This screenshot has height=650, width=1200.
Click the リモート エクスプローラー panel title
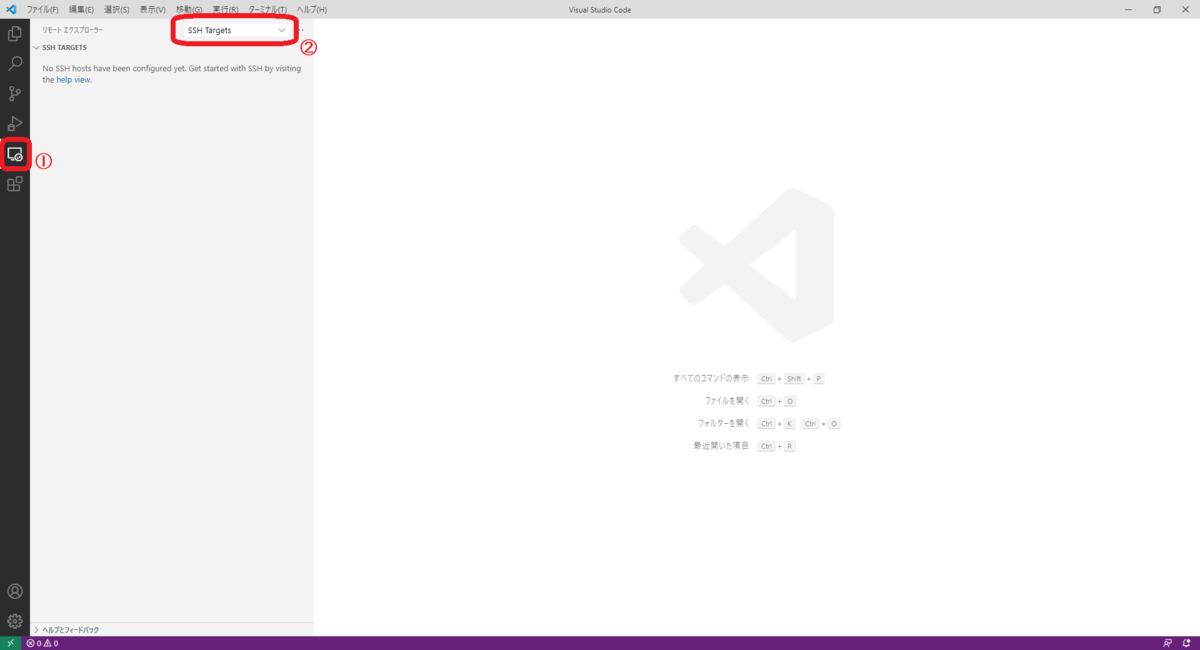coord(72,30)
